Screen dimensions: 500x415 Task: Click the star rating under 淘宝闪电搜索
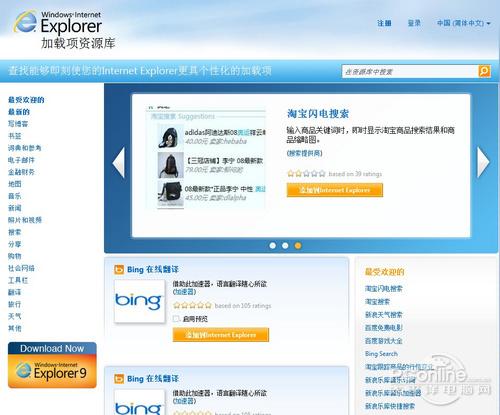[306, 173]
